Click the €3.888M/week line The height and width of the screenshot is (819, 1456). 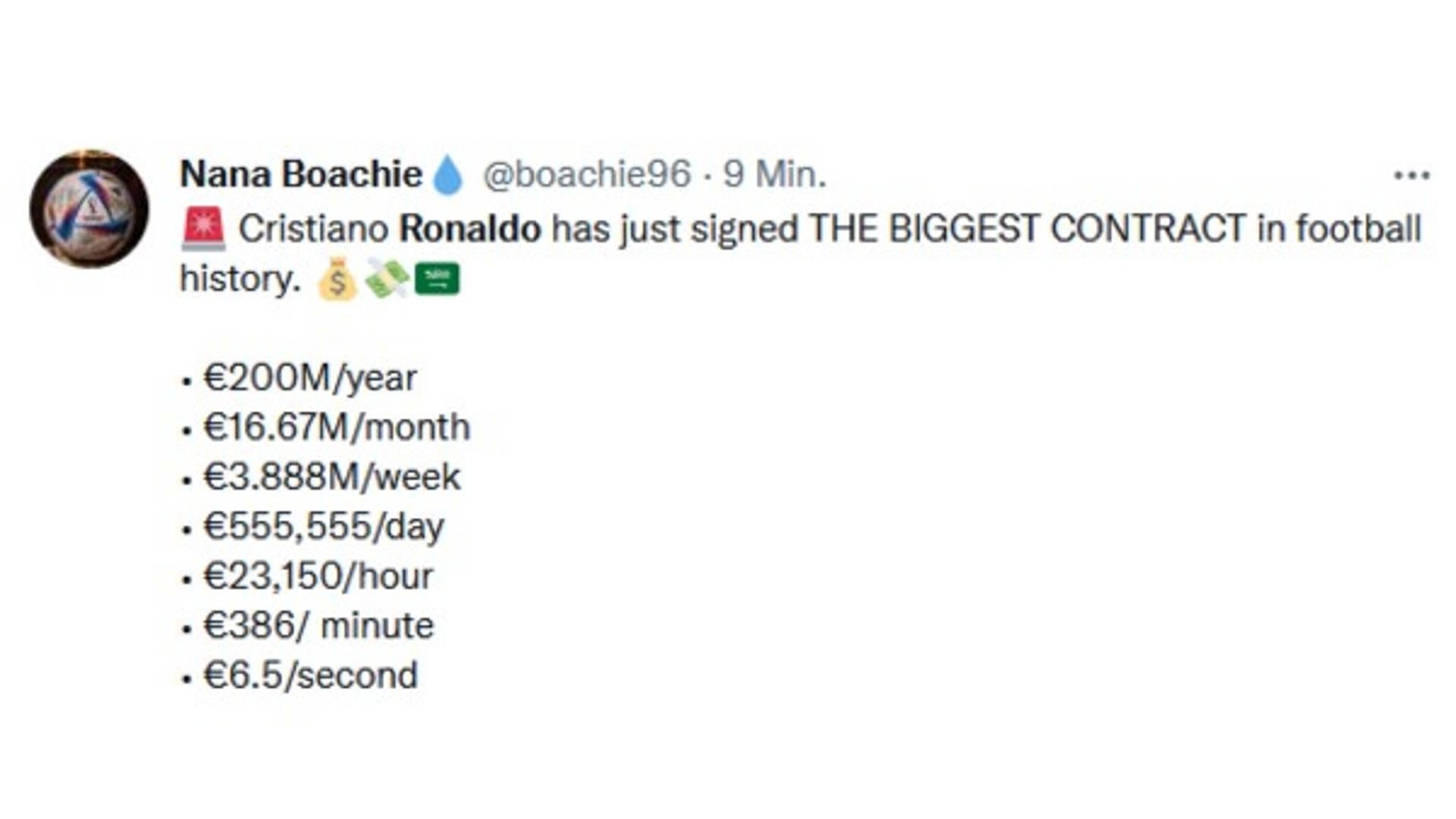tap(331, 477)
